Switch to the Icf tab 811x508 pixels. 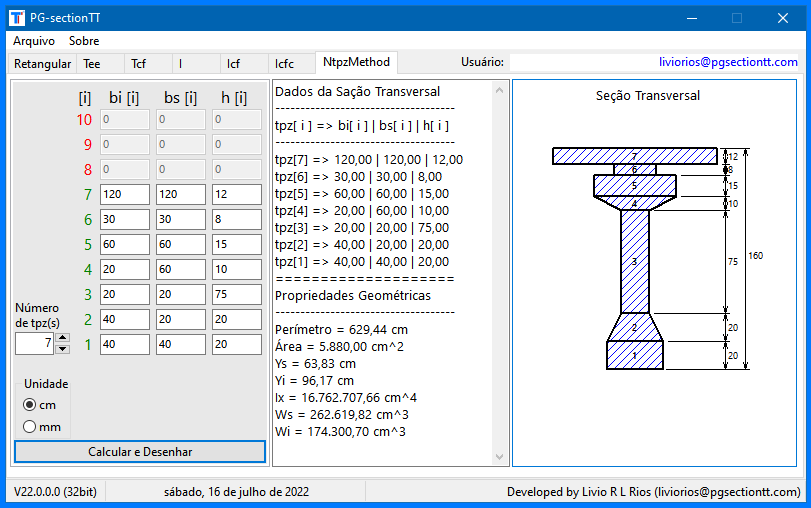coord(244,64)
